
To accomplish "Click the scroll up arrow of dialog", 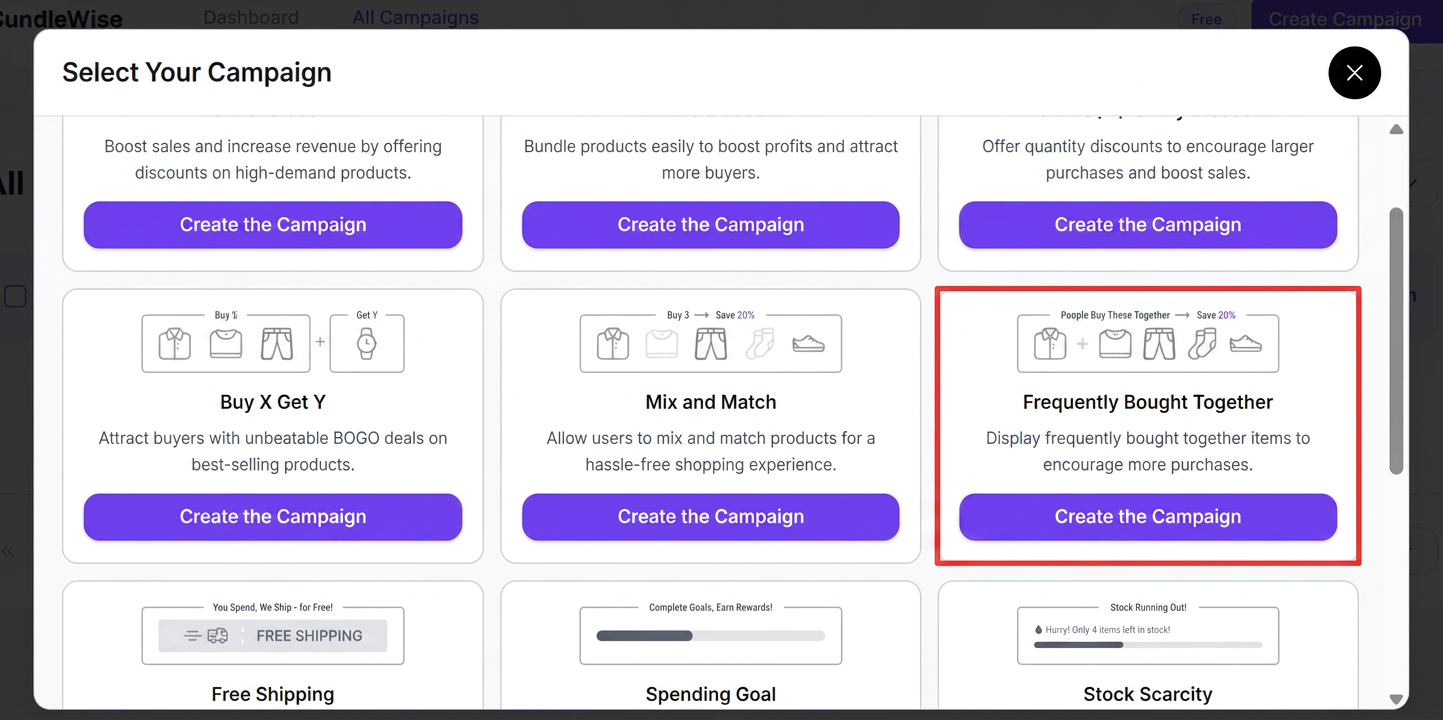I will pos(1396,130).
